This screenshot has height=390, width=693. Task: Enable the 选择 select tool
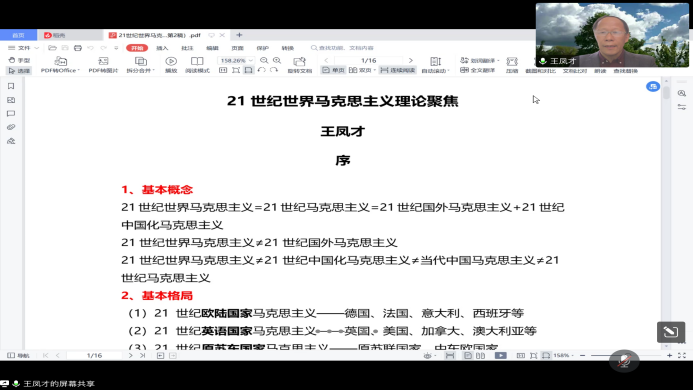(x=19, y=71)
